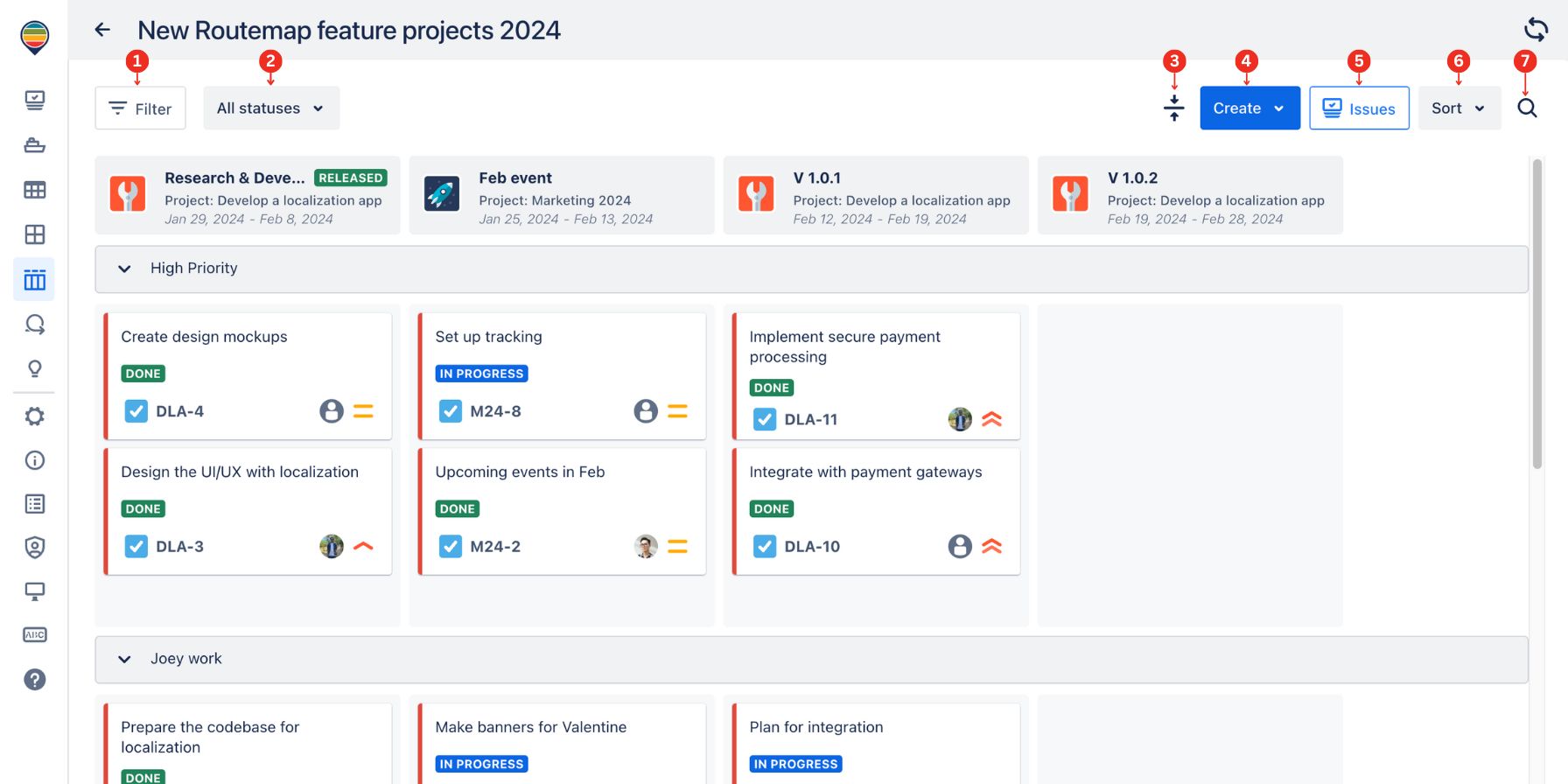Image resolution: width=1568 pixels, height=784 pixels.
Task: Open the Create button menu
Action: pos(1249,108)
